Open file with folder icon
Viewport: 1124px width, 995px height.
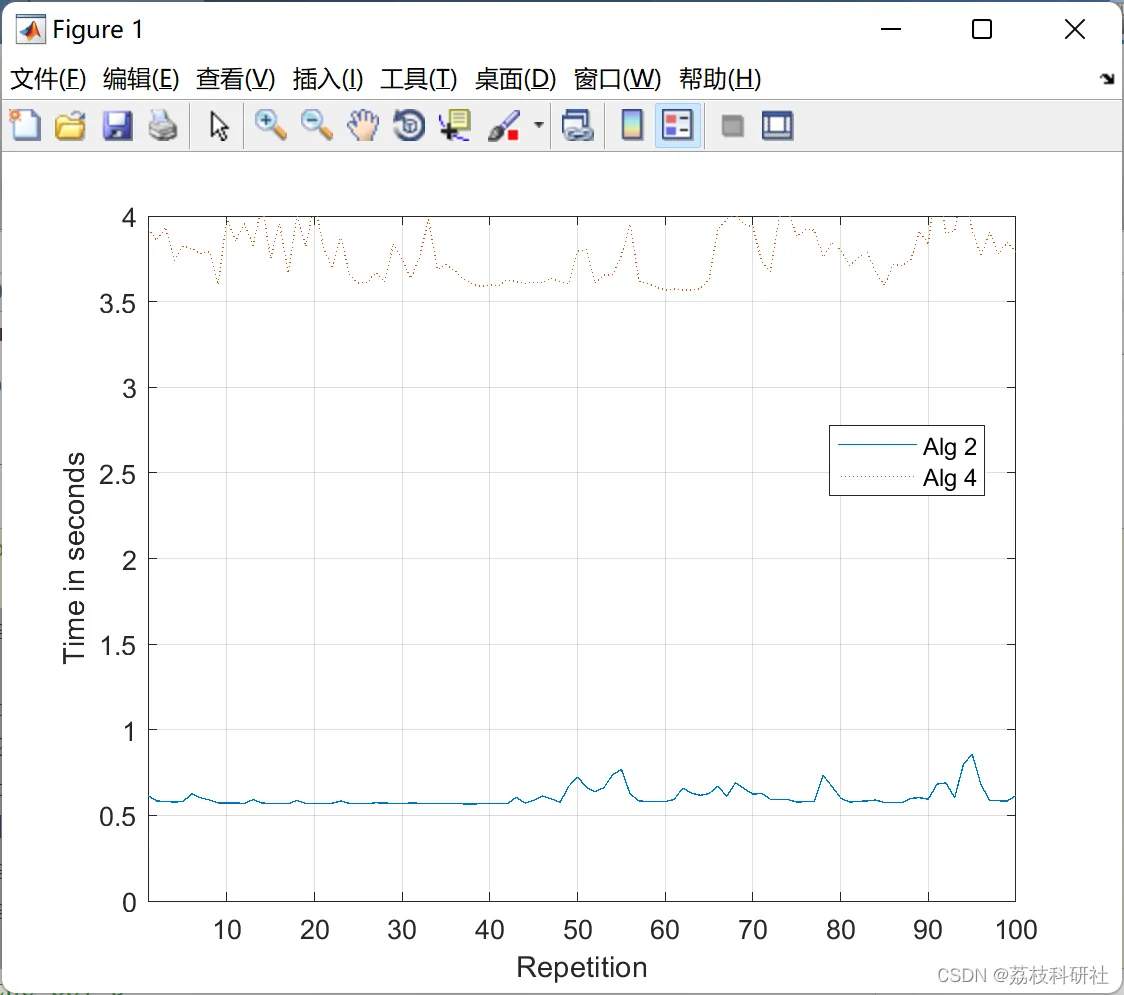[x=70, y=126]
